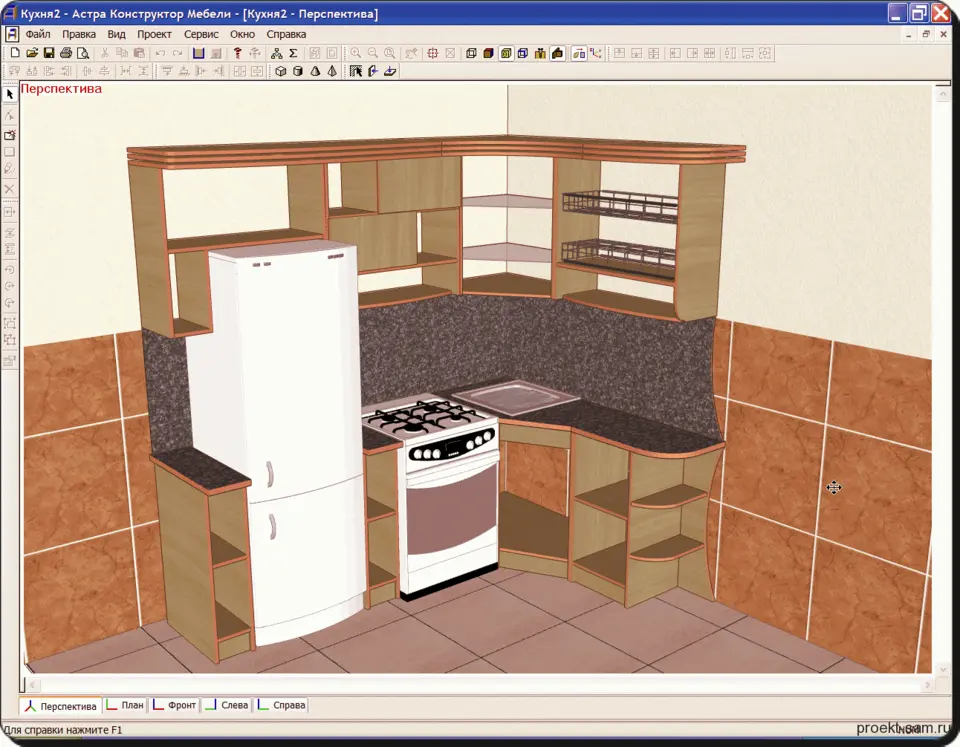Open the Окно menu
The image size is (960, 747).
(x=242, y=34)
